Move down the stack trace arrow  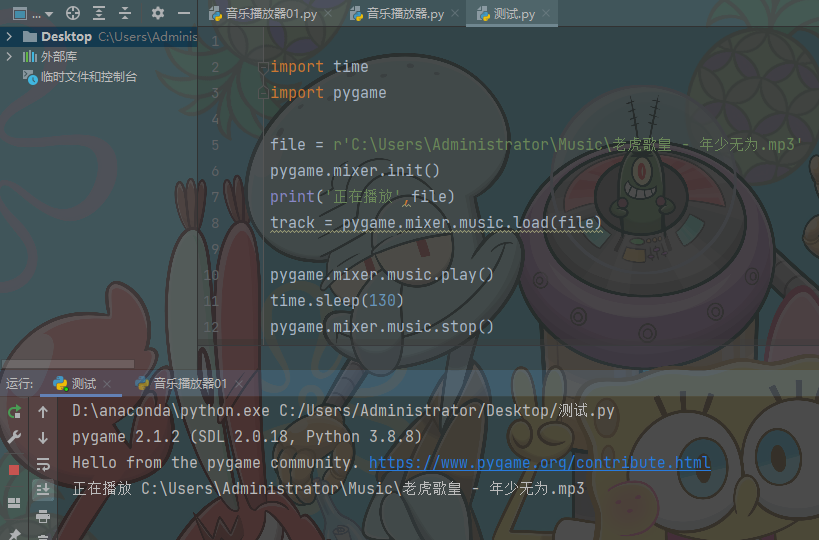(43, 437)
